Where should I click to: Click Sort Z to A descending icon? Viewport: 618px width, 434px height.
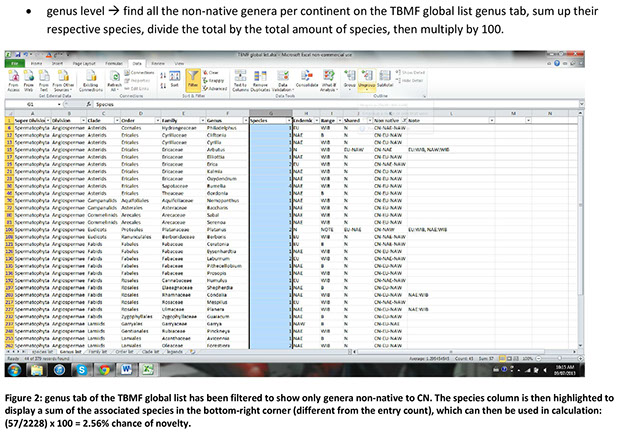pos(163,85)
